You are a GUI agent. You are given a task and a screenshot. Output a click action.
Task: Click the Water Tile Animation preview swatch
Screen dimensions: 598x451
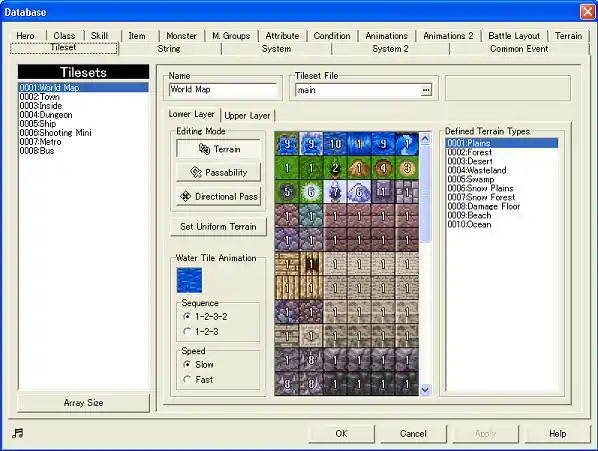[x=189, y=280]
